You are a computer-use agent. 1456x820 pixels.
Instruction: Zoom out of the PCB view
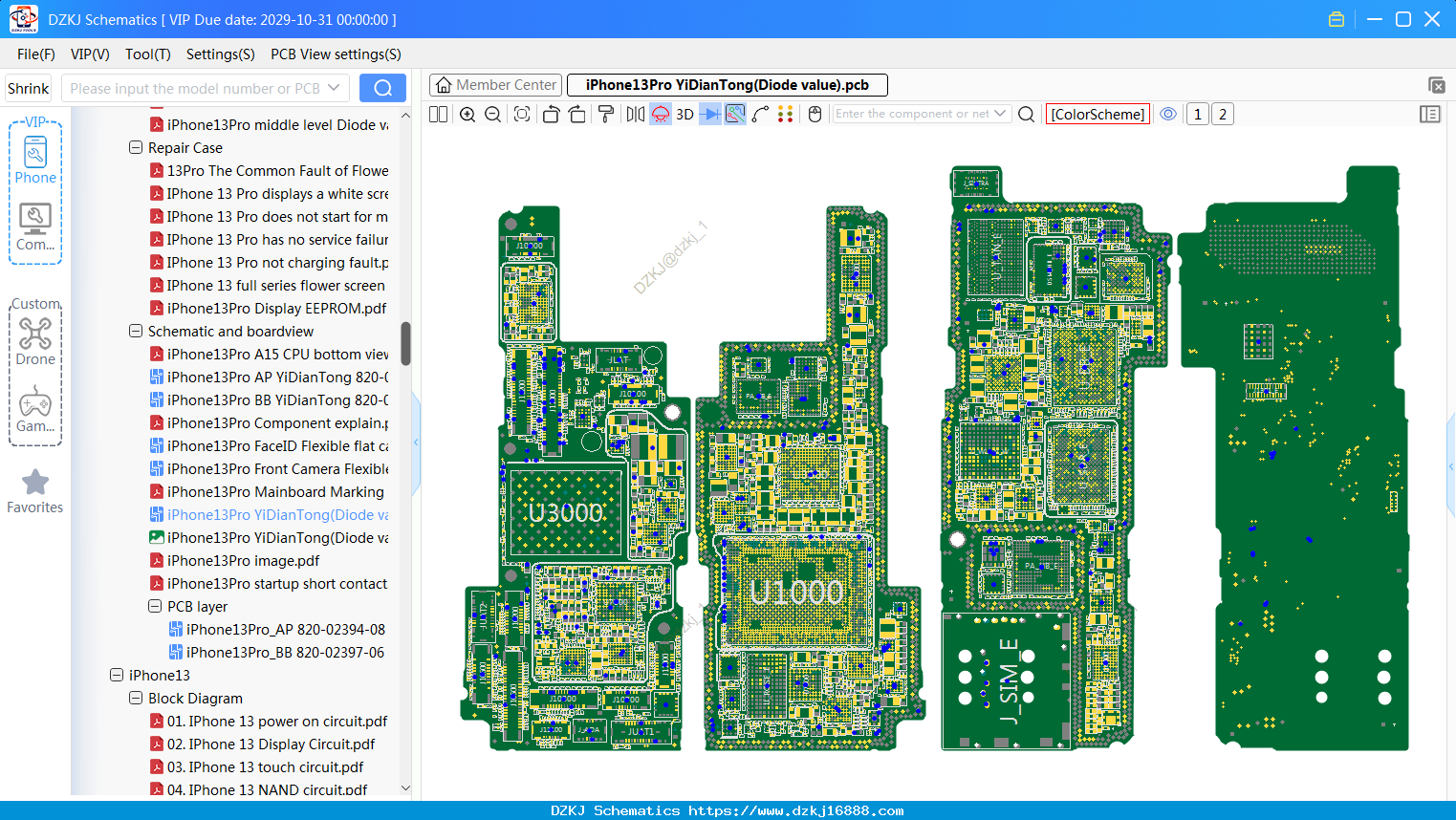coord(493,114)
